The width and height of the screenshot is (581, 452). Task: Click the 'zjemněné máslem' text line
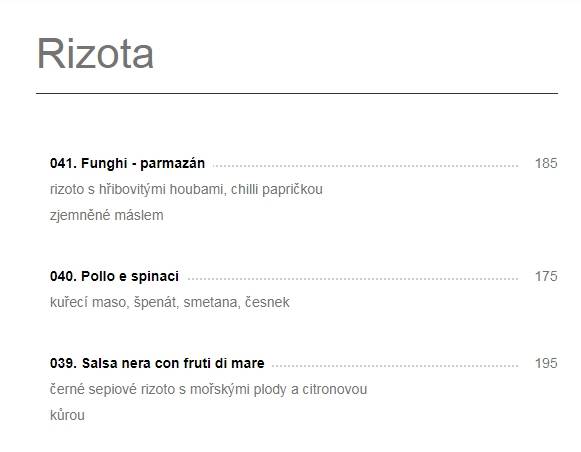[107, 215]
